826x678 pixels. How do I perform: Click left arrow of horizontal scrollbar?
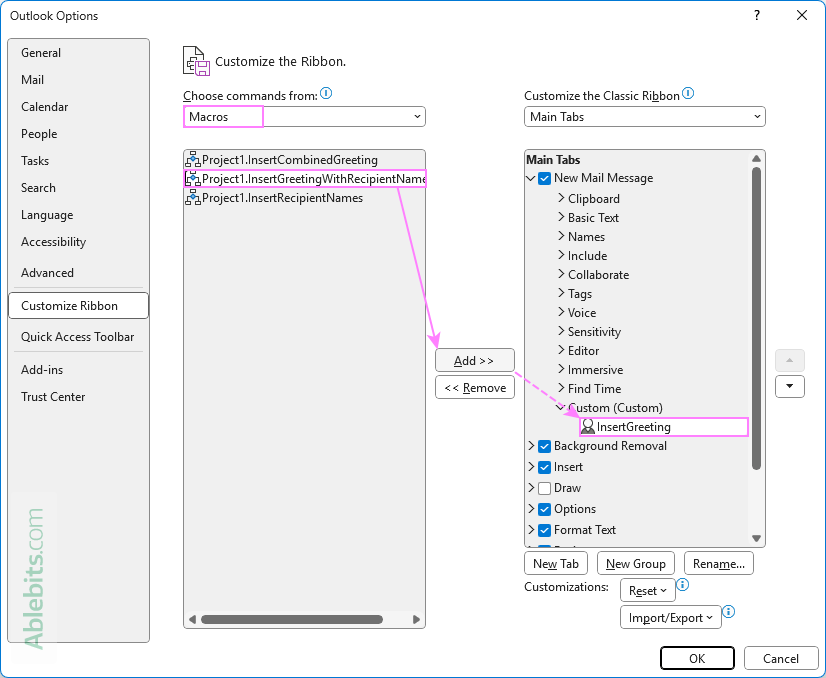point(192,620)
